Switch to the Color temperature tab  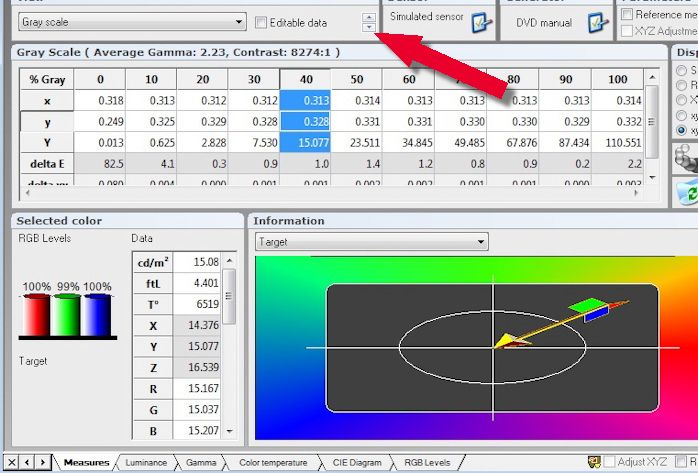coord(273,462)
